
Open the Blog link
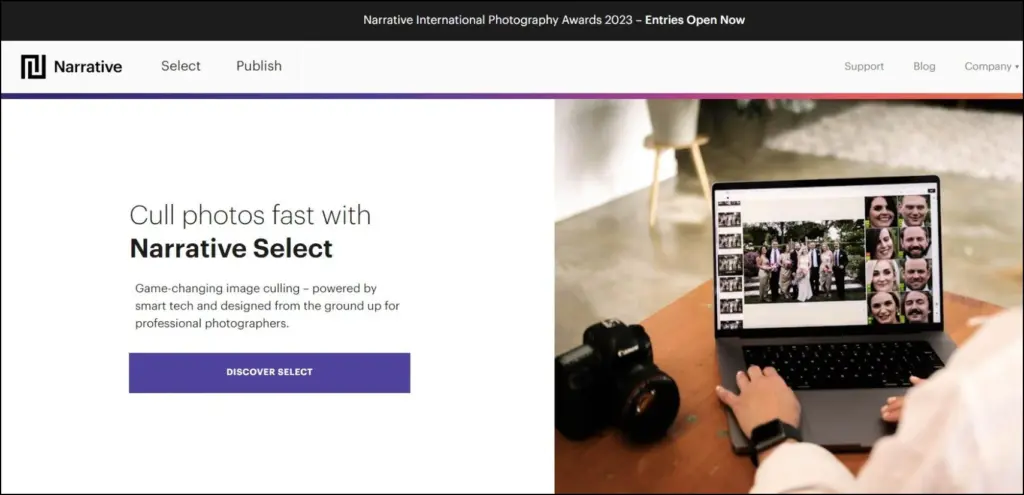924,67
